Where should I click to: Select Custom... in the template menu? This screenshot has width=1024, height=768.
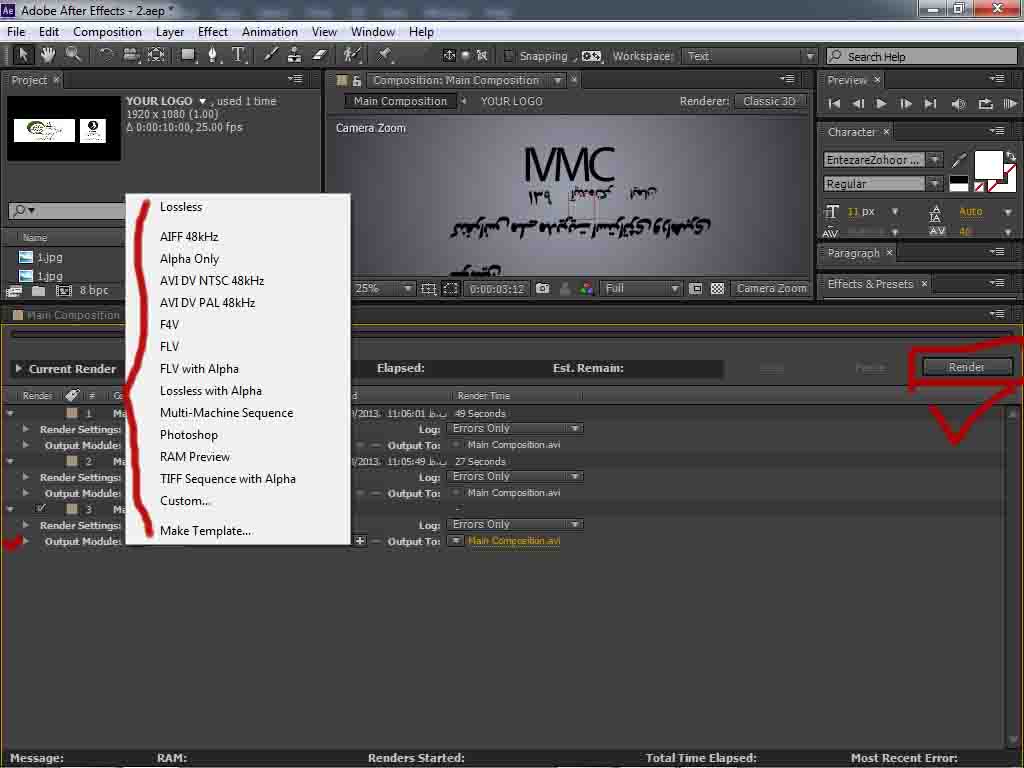[184, 501]
